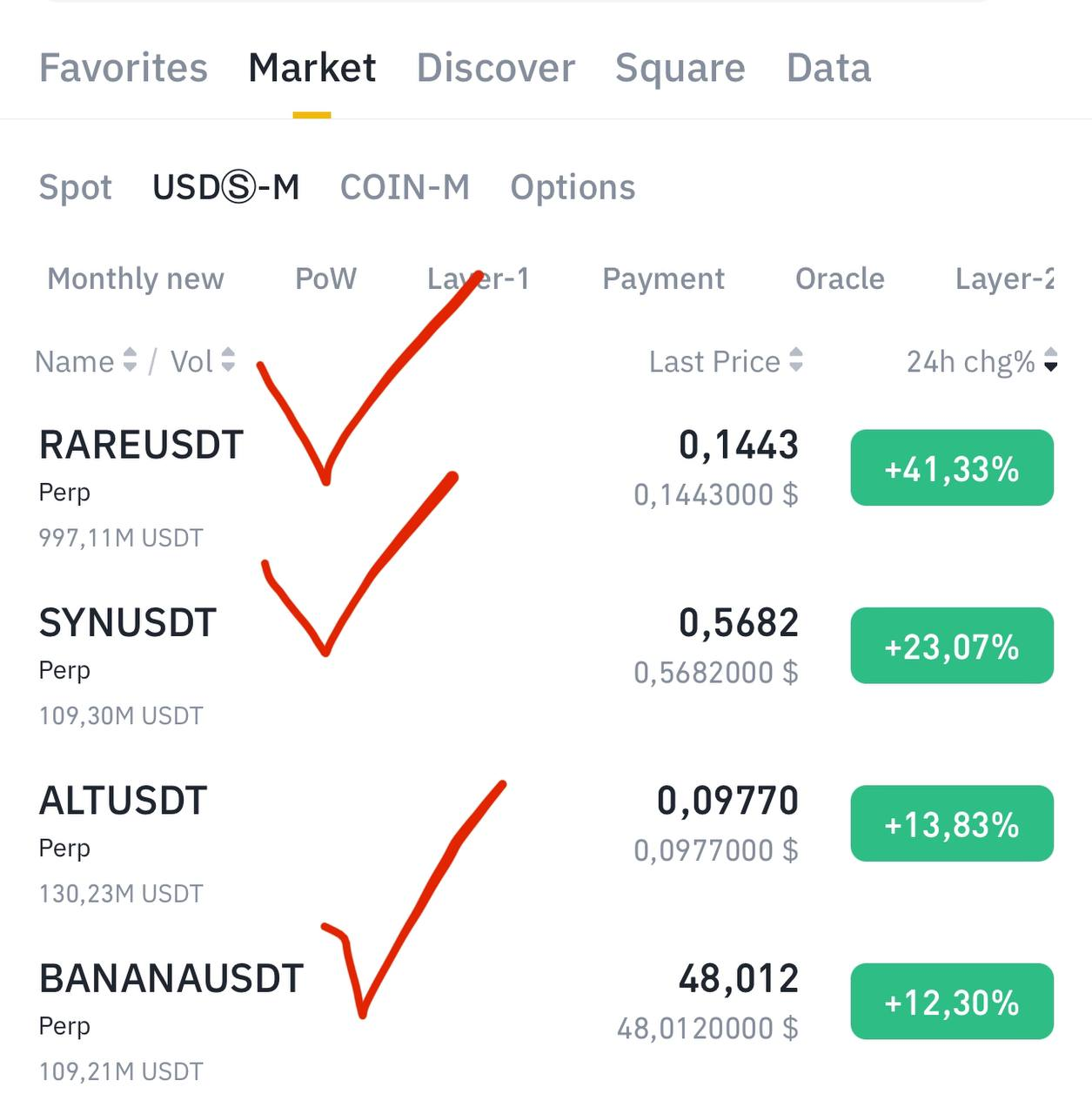
Task: Click the +13,83% change badge for ALTUSDT
Action: point(952,823)
